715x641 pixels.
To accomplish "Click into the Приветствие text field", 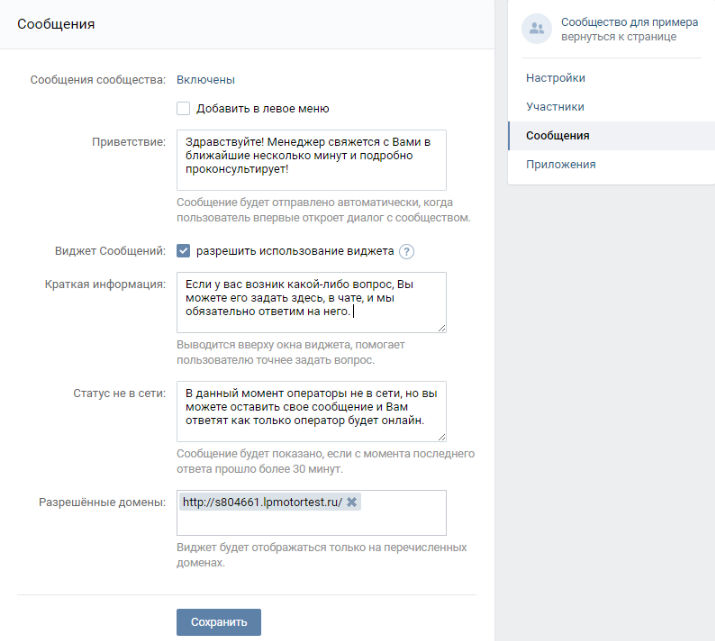I will click(311, 160).
